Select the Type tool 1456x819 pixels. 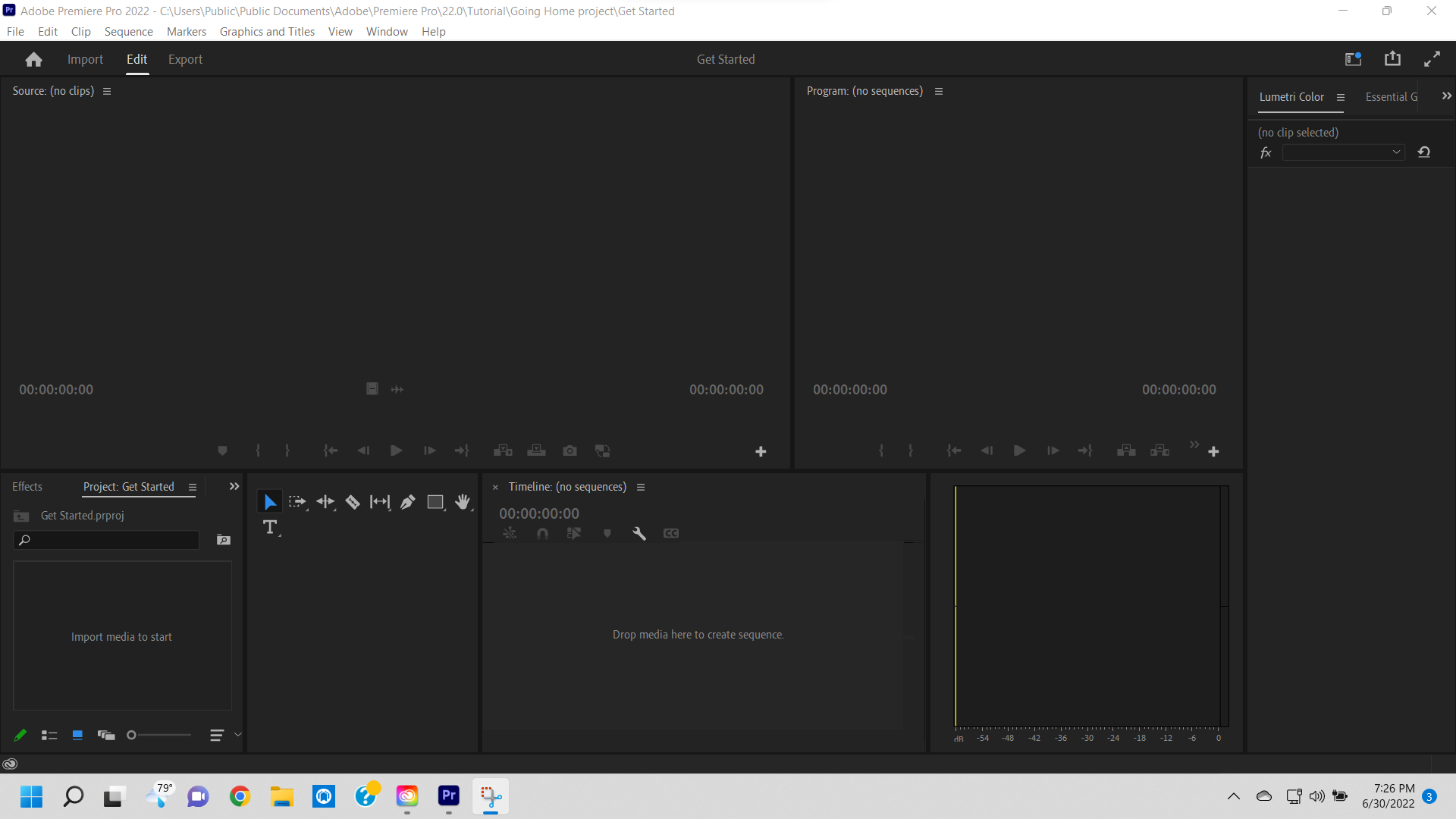coord(271,528)
